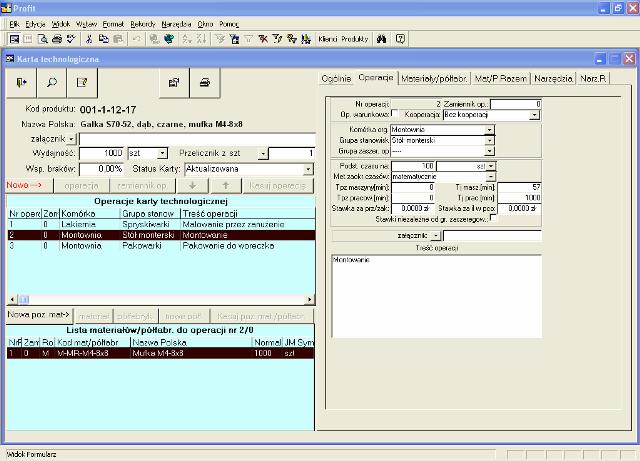
Task: Click the Nowa poz. mat-> button
Action: tap(39, 315)
